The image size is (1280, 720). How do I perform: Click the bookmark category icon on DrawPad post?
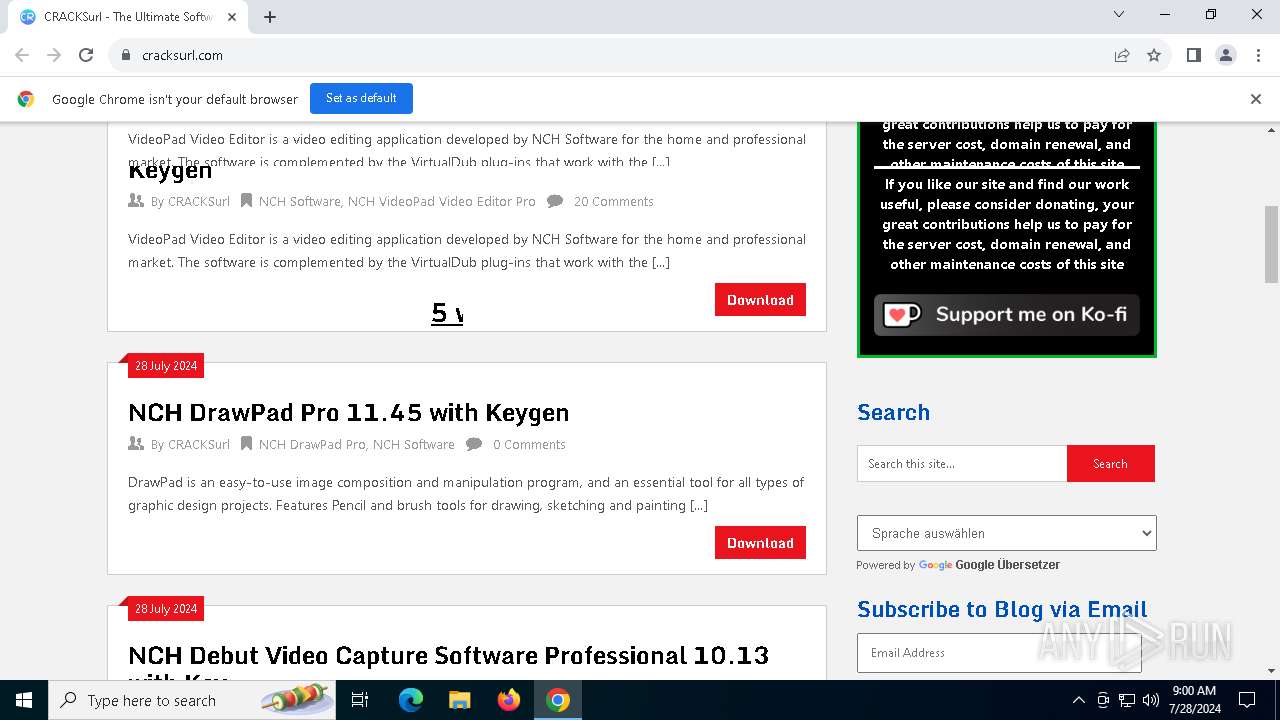click(246, 444)
